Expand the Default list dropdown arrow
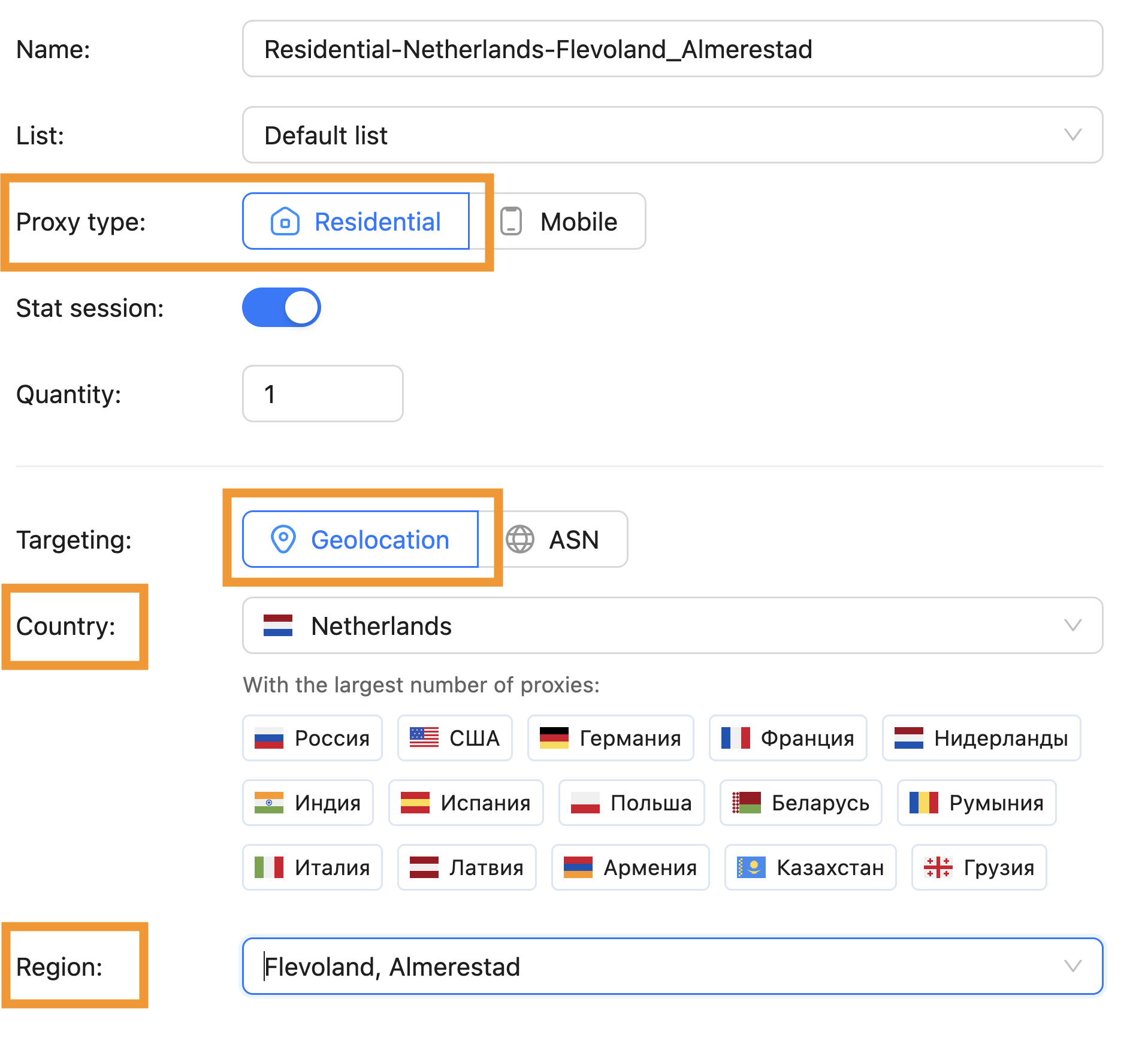1148x1041 pixels. click(x=1072, y=135)
